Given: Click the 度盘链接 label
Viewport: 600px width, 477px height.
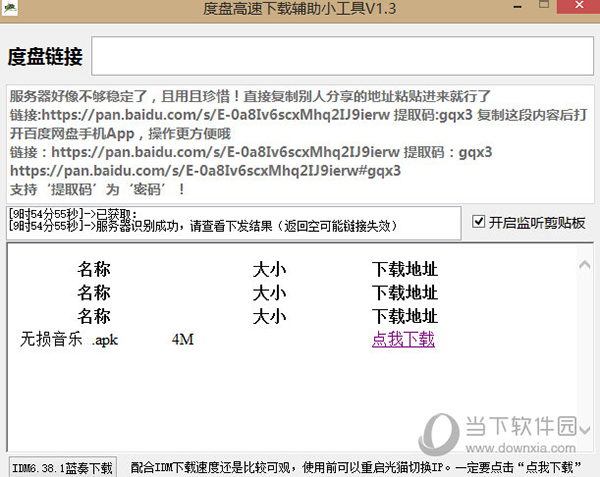Looking at the screenshot, I should click(45, 57).
